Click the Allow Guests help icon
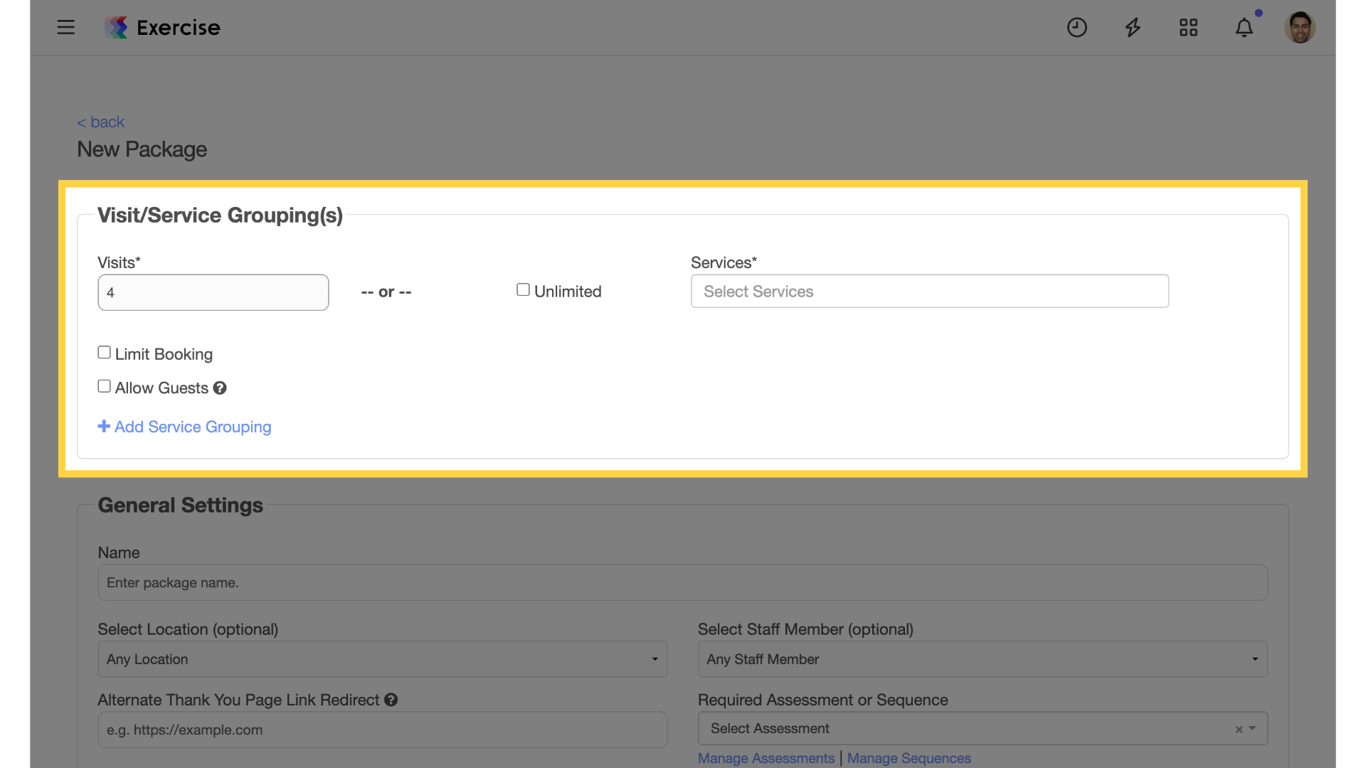The width and height of the screenshot is (1366, 768). click(x=220, y=388)
